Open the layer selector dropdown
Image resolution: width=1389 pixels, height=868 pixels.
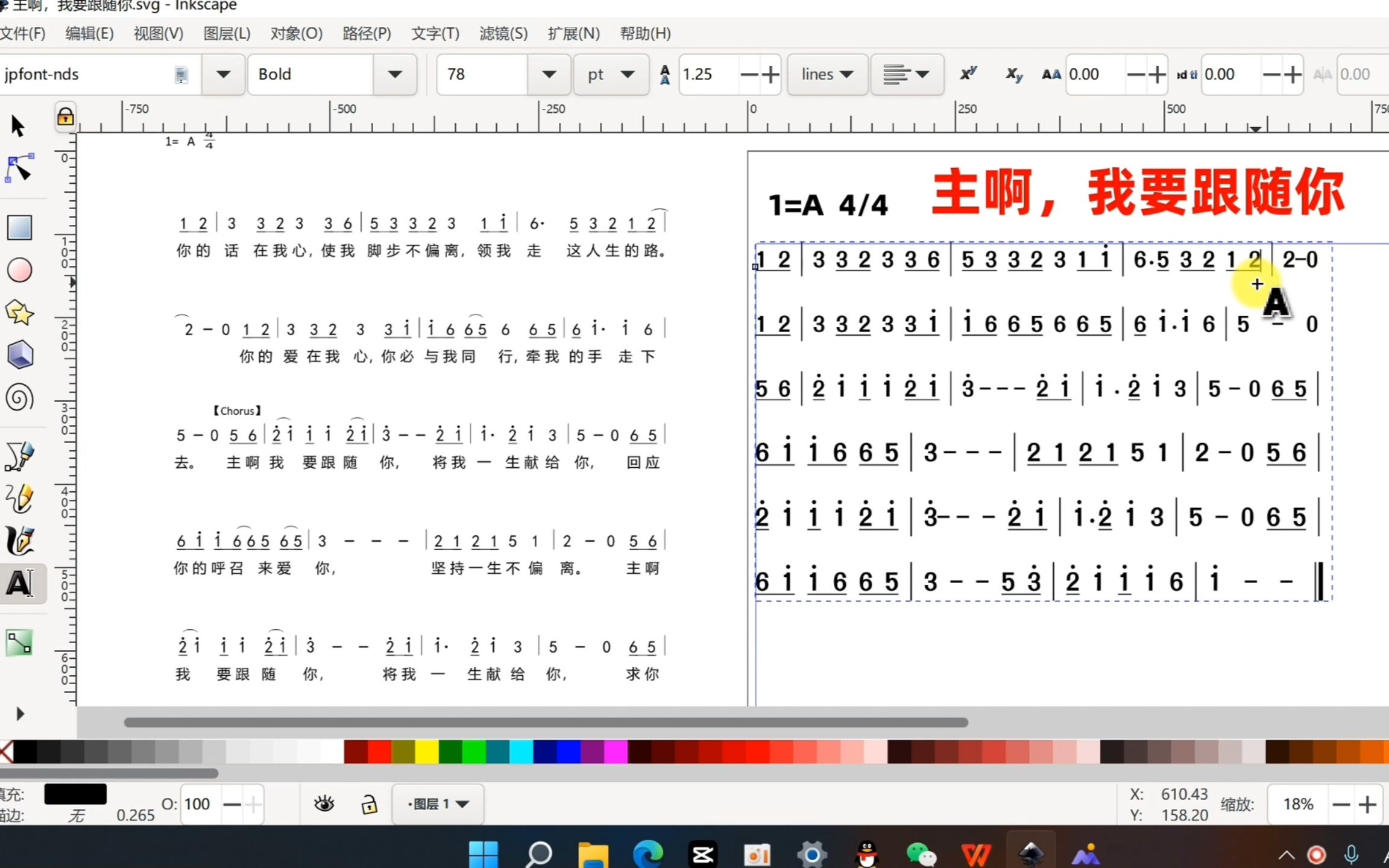(x=438, y=804)
